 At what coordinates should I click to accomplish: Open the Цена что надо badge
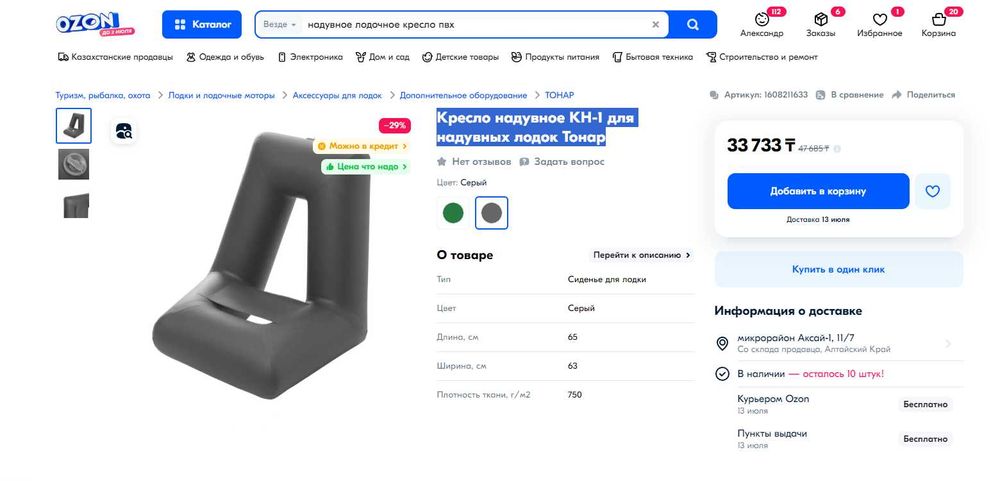[365, 166]
